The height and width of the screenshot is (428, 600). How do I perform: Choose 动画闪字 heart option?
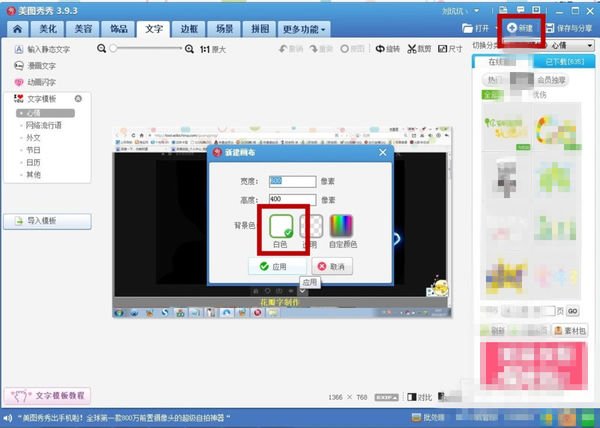click(35, 82)
